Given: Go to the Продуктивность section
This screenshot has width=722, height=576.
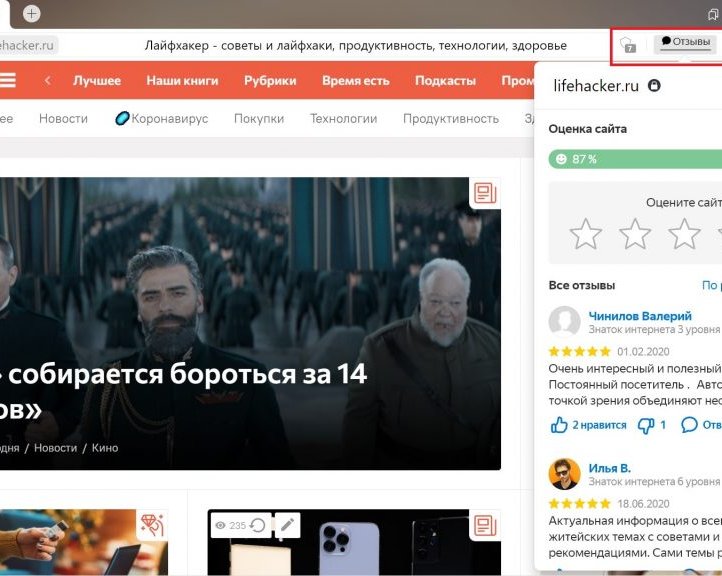Looking at the screenshot, I should tap(451, 119).
